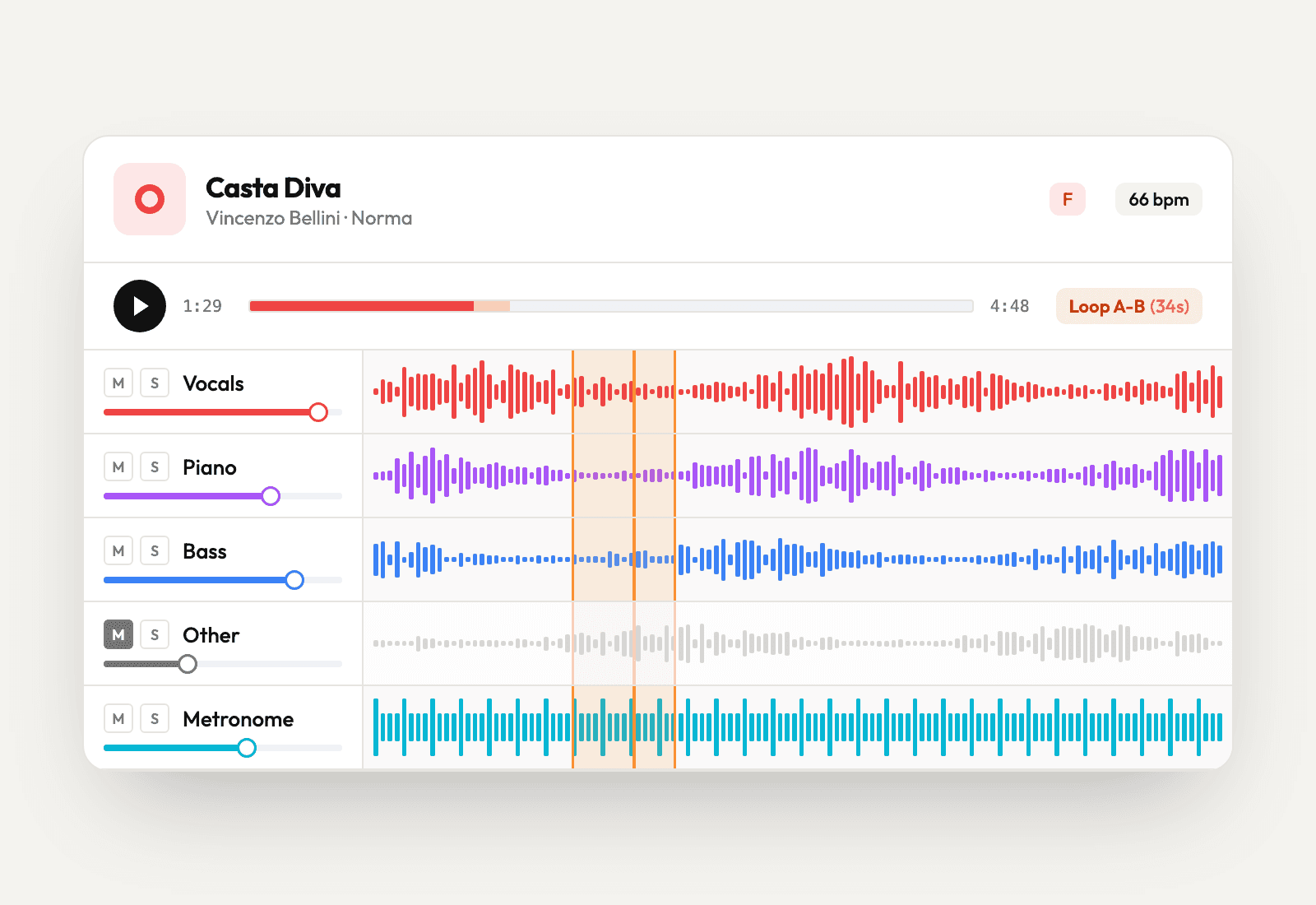Click the Vocals volume slider handle
The image size is (1316, 905).
point(318,412)
